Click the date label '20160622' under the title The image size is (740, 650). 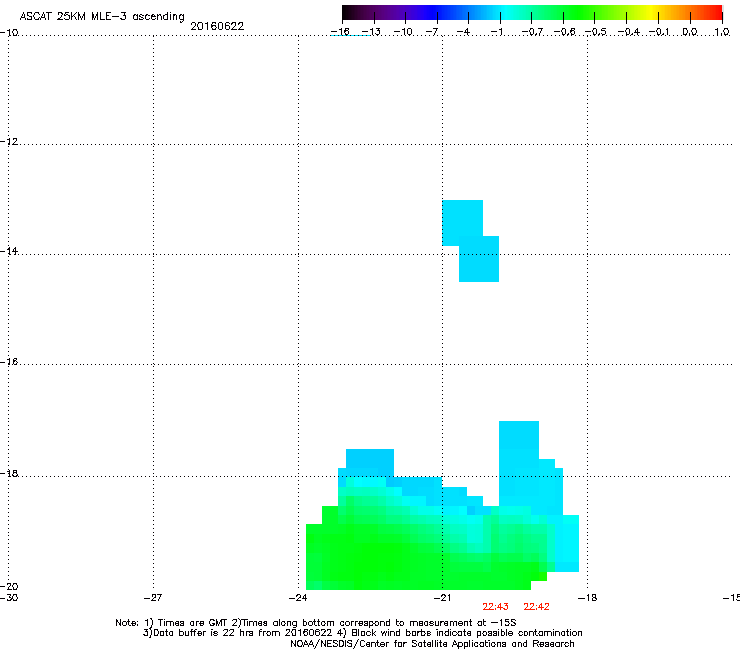[x=217, y=26]
